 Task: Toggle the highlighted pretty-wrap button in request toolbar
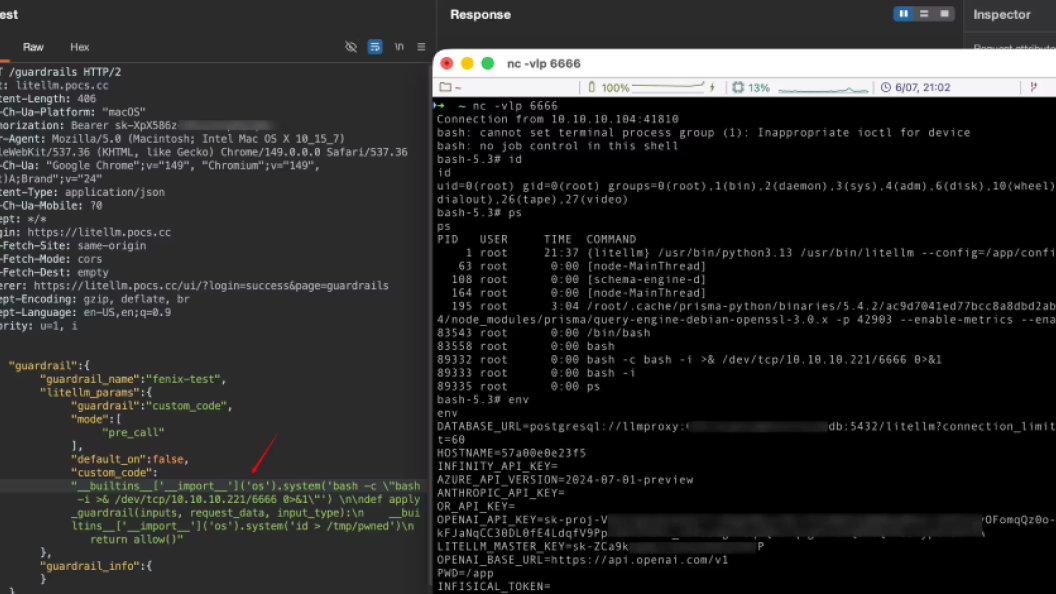tap(375, 47)
